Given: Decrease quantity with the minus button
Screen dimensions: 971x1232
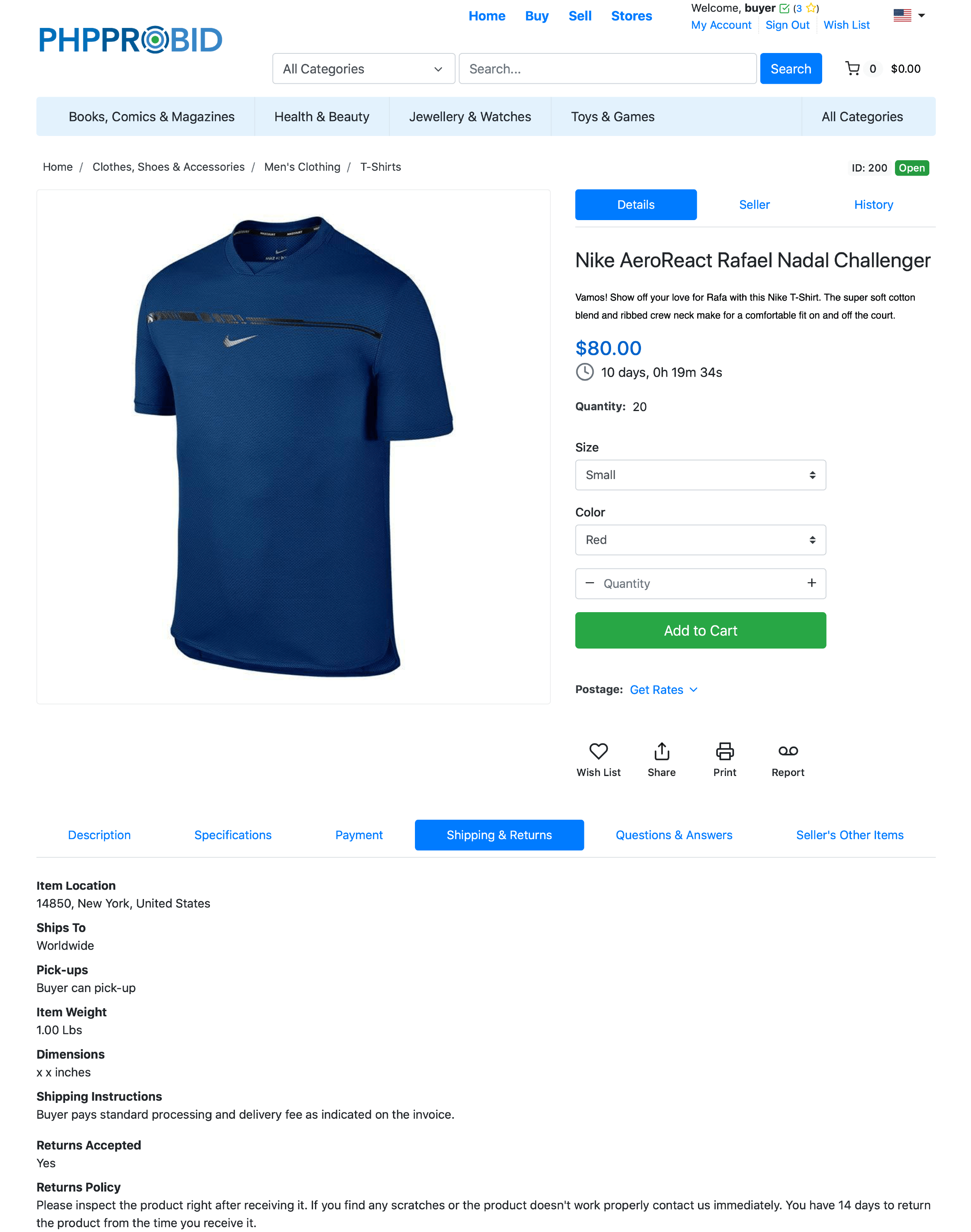Looking at the screenshot, I should coord(590,583).
